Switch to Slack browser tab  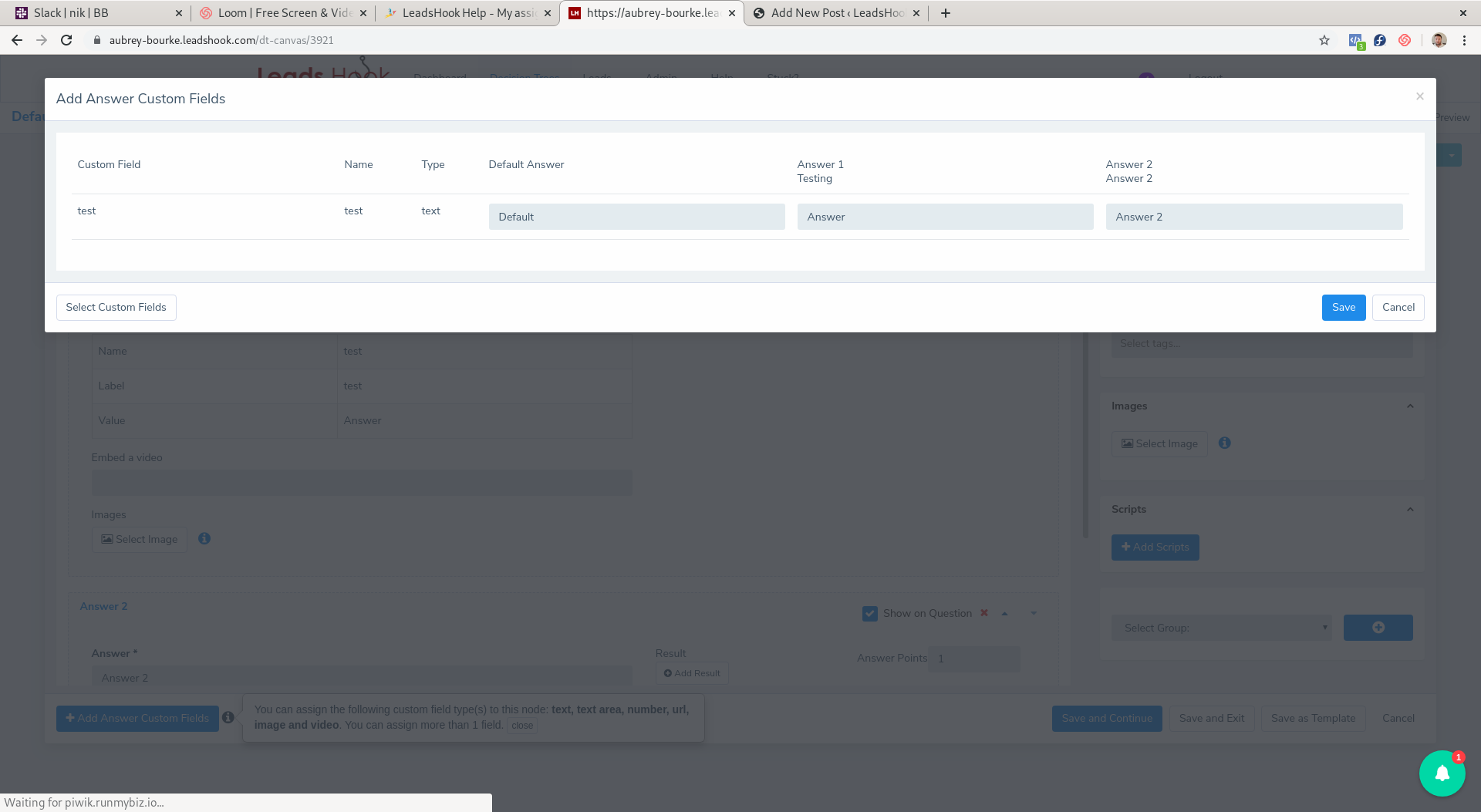point(93,13)
